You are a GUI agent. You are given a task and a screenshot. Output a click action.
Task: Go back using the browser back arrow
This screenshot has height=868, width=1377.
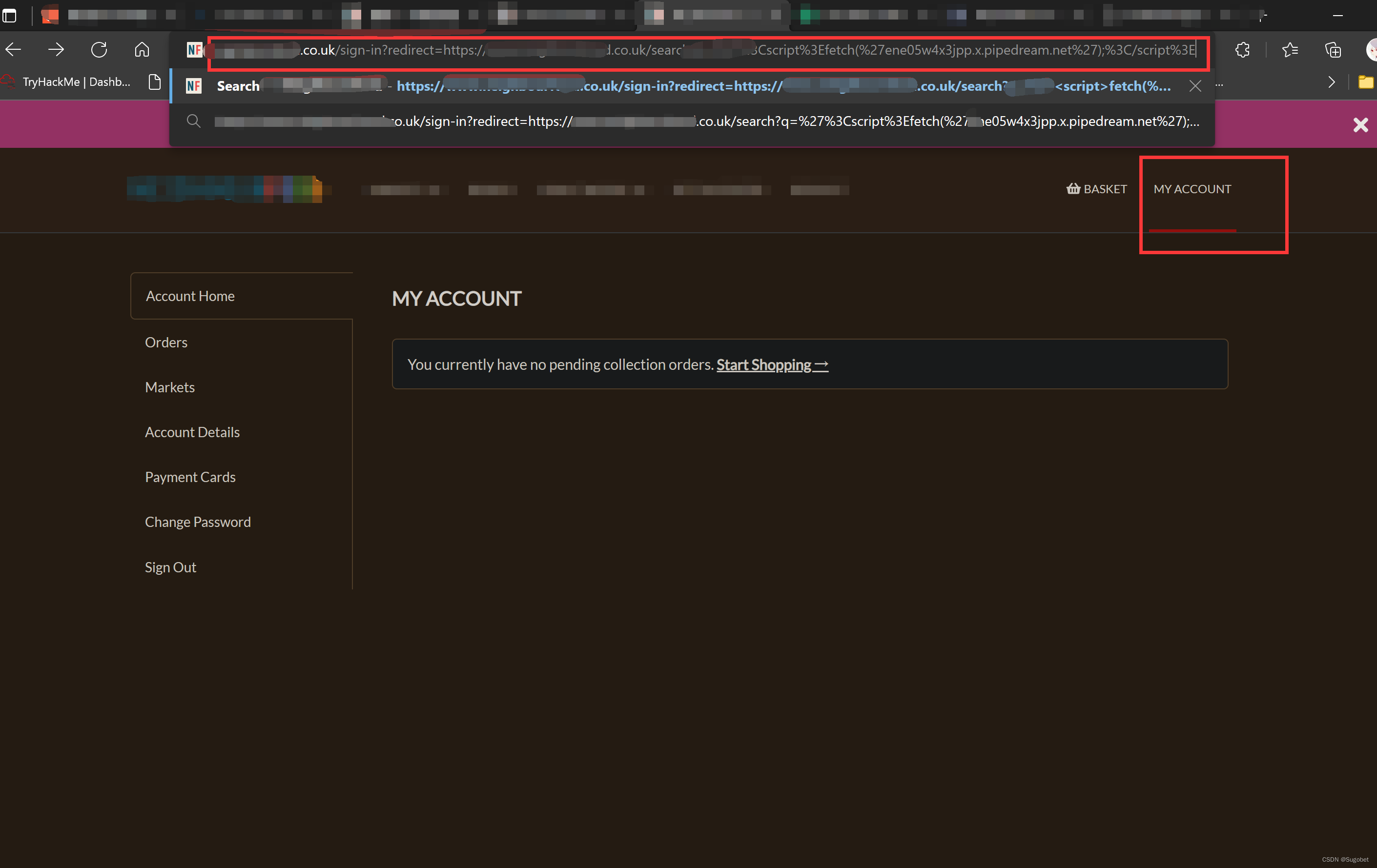pyautogui.click(x=13, y=50)
